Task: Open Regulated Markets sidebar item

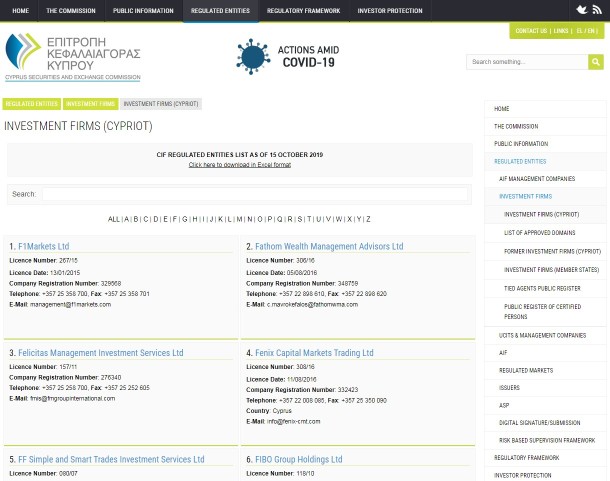Action: 545,370
